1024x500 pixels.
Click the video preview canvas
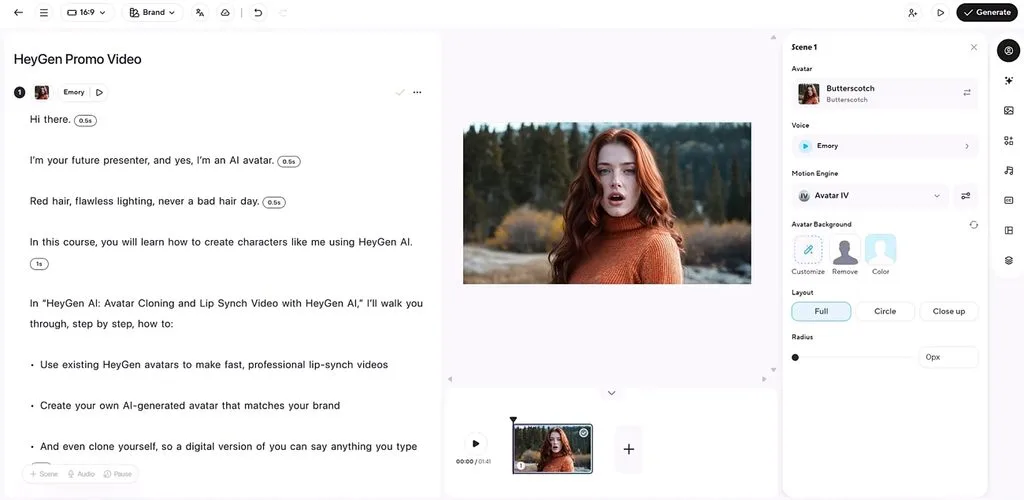607,203
